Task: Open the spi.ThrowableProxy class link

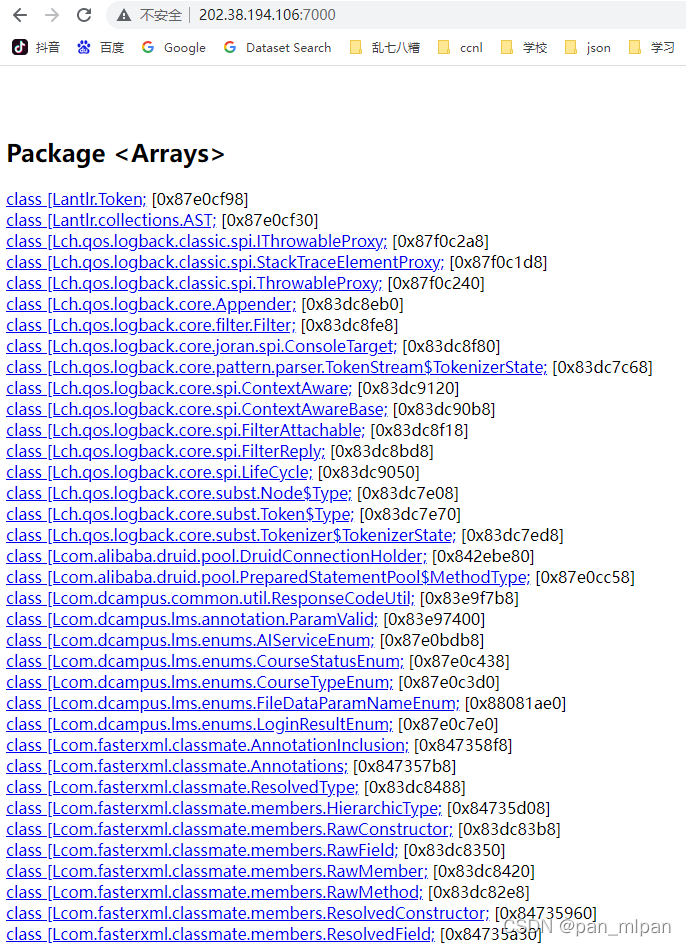Action: pyautogui.click(x=194, y=284)
